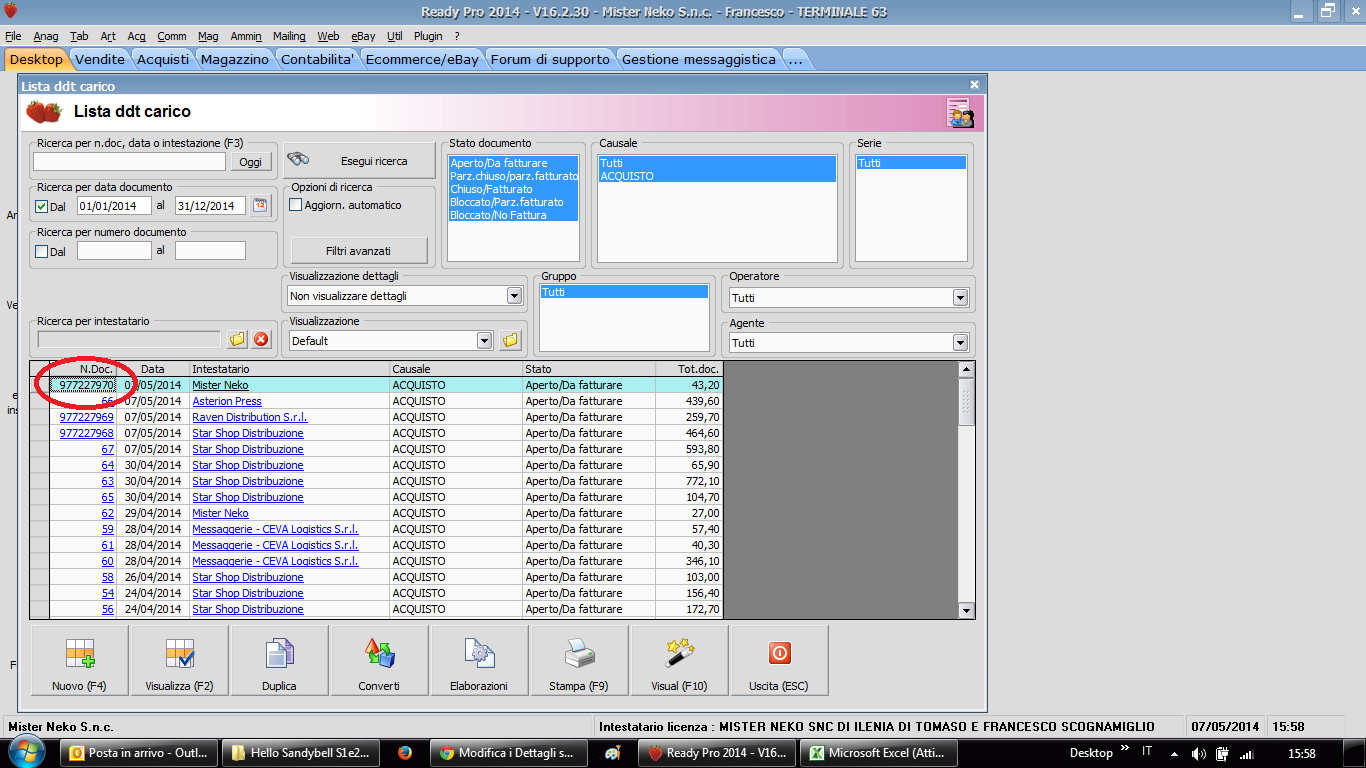Click the users icon in header banner

(x=960, y=113)
